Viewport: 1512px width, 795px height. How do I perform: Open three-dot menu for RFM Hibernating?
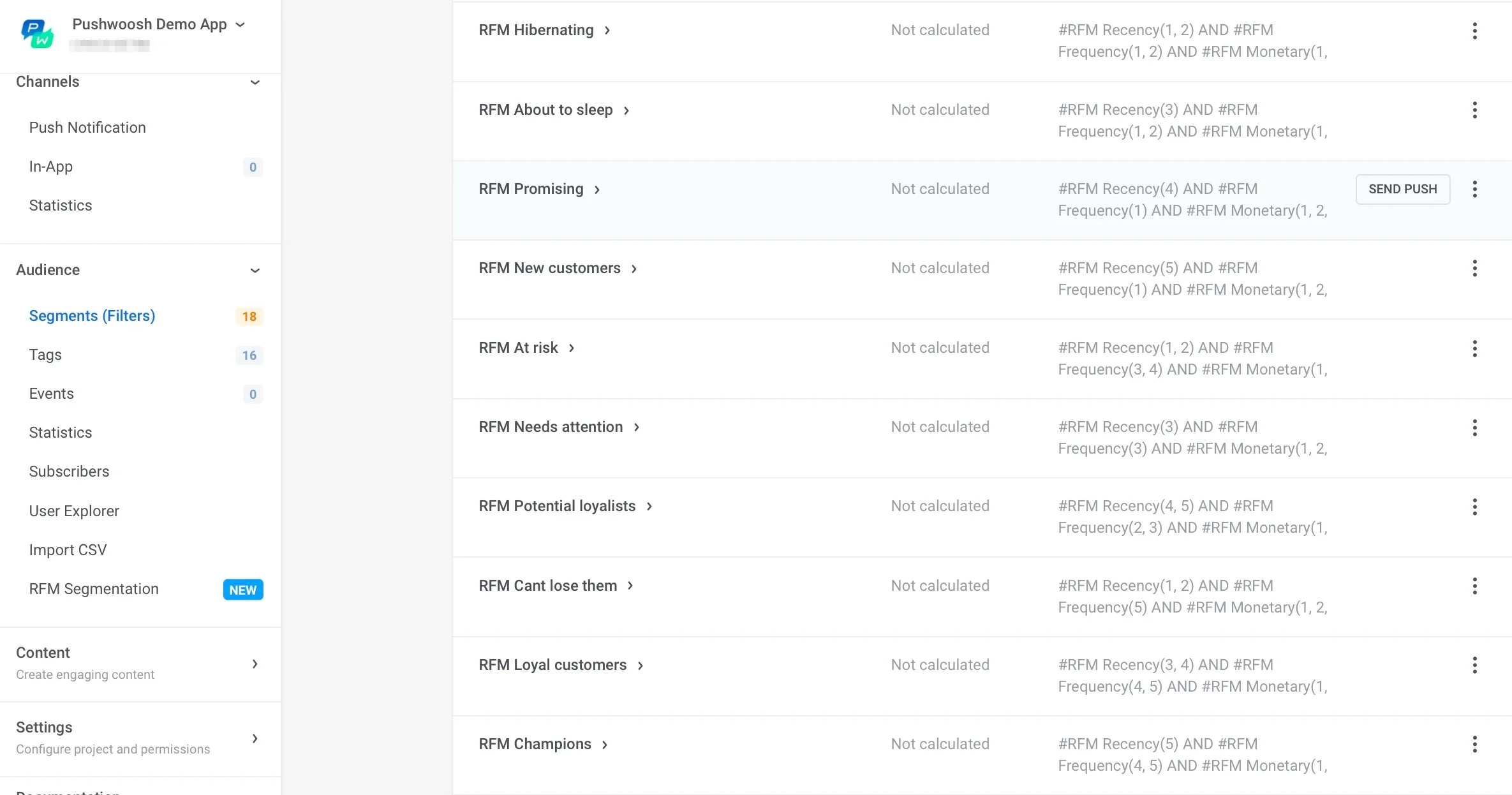pos(1474,31)
